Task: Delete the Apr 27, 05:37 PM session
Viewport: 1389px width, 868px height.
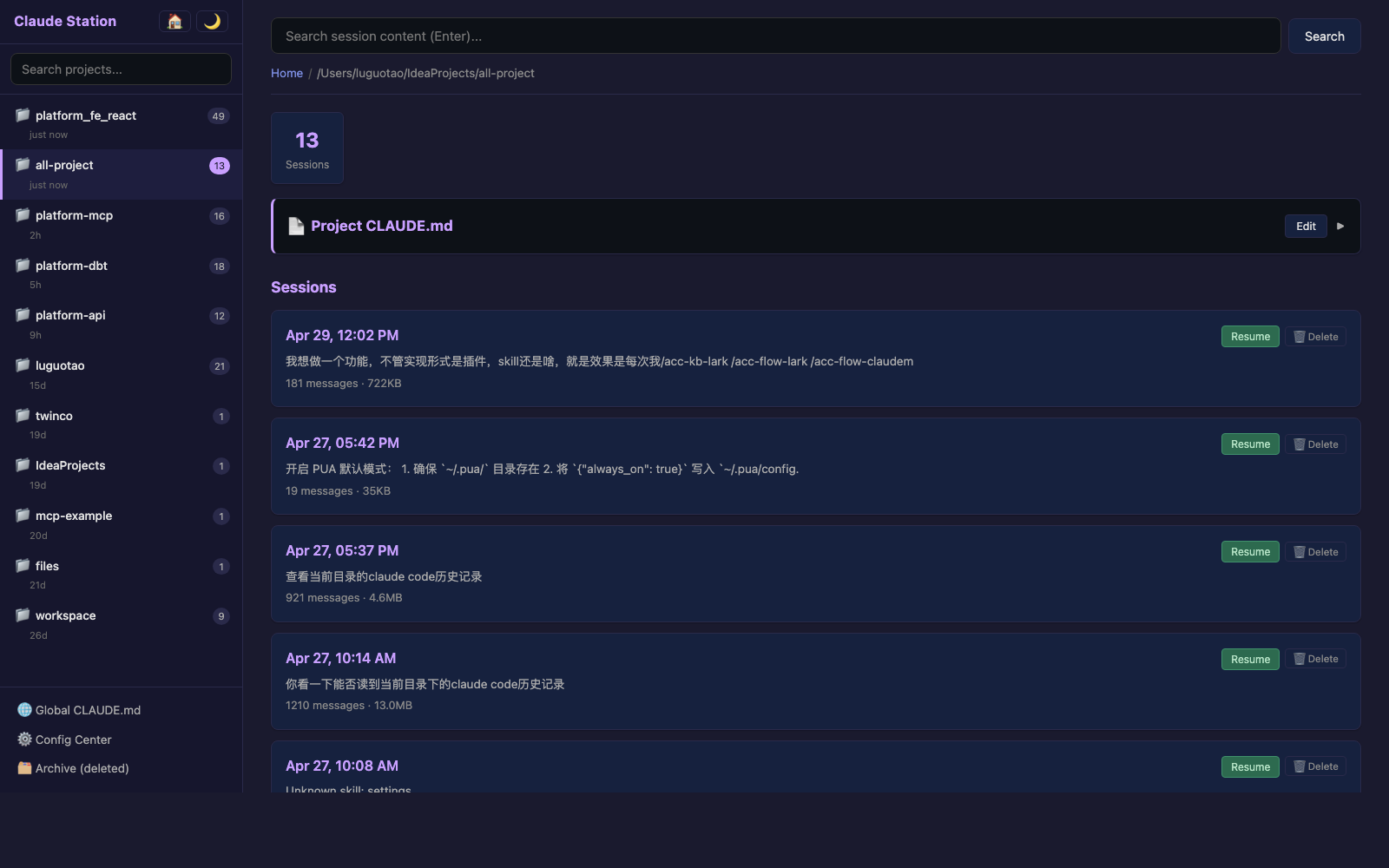Action: [1316, 552]
